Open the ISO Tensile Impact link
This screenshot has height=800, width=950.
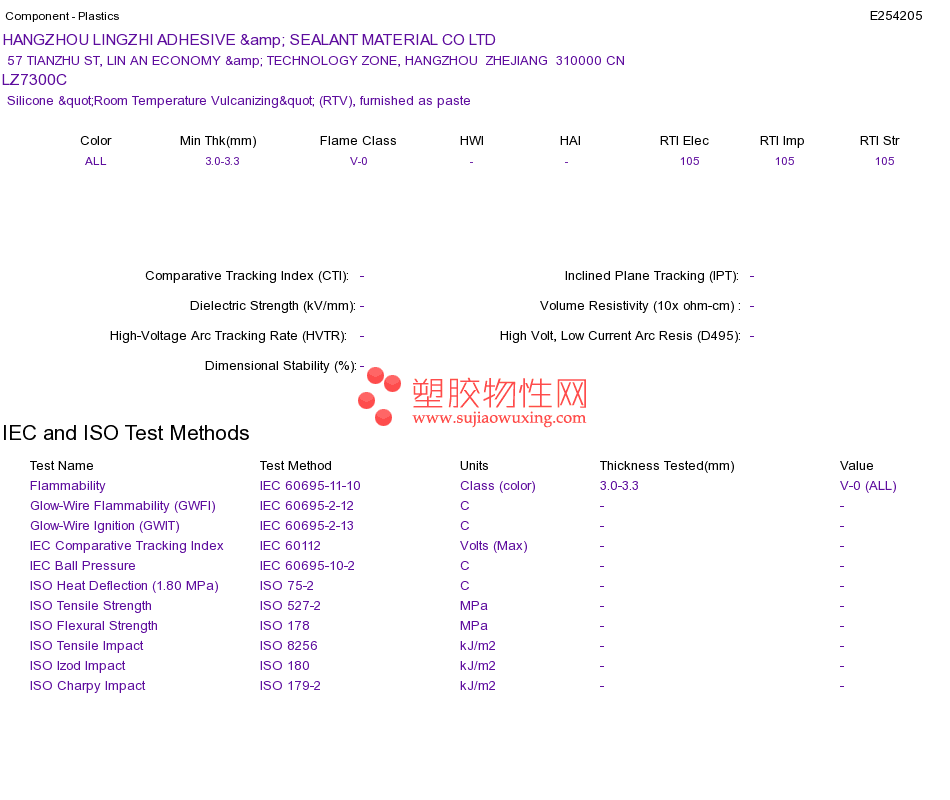87,646
